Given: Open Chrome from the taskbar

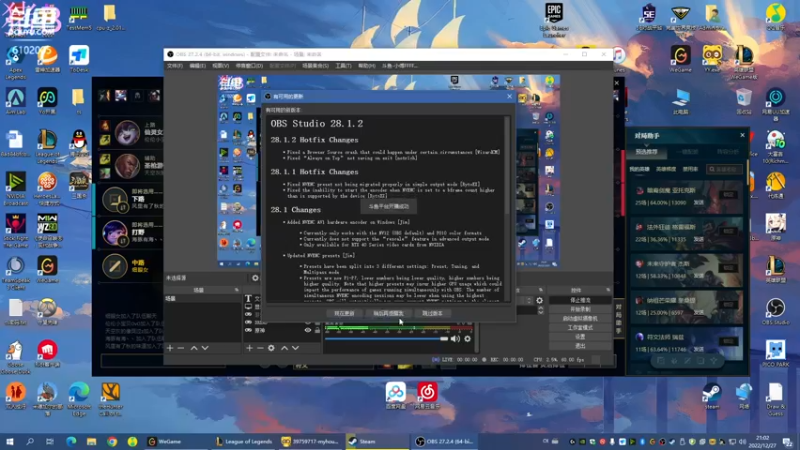Looking at the screenshot, I should click(112, 441).
